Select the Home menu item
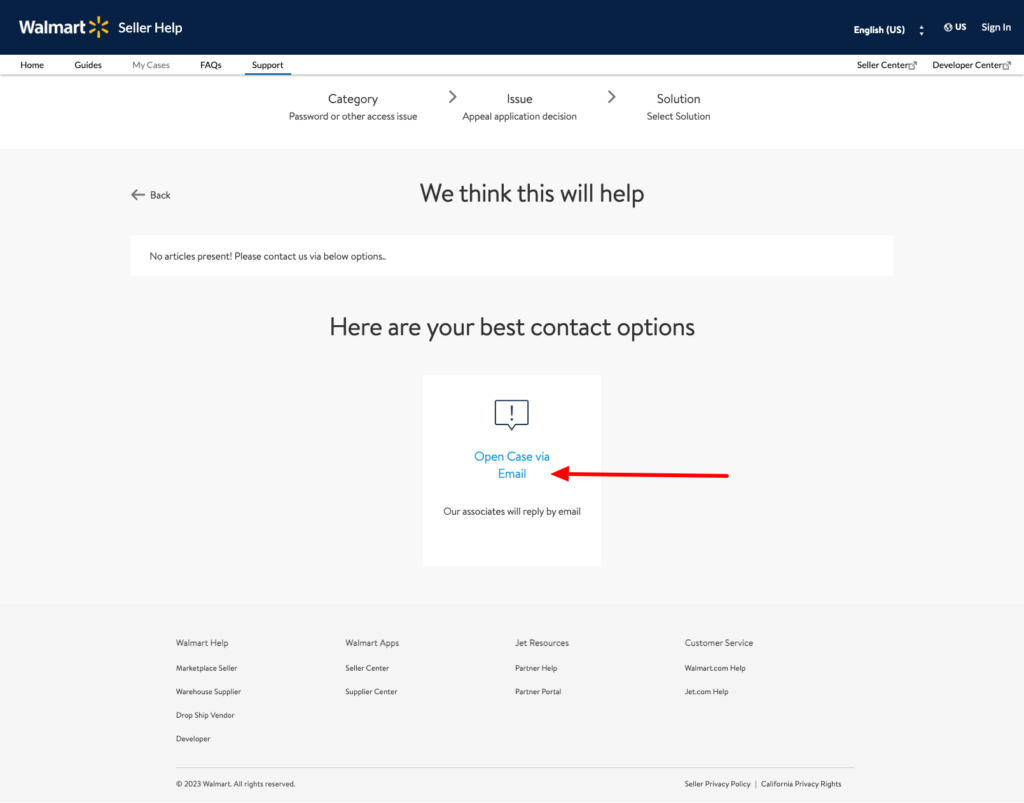 coord(32,64)
